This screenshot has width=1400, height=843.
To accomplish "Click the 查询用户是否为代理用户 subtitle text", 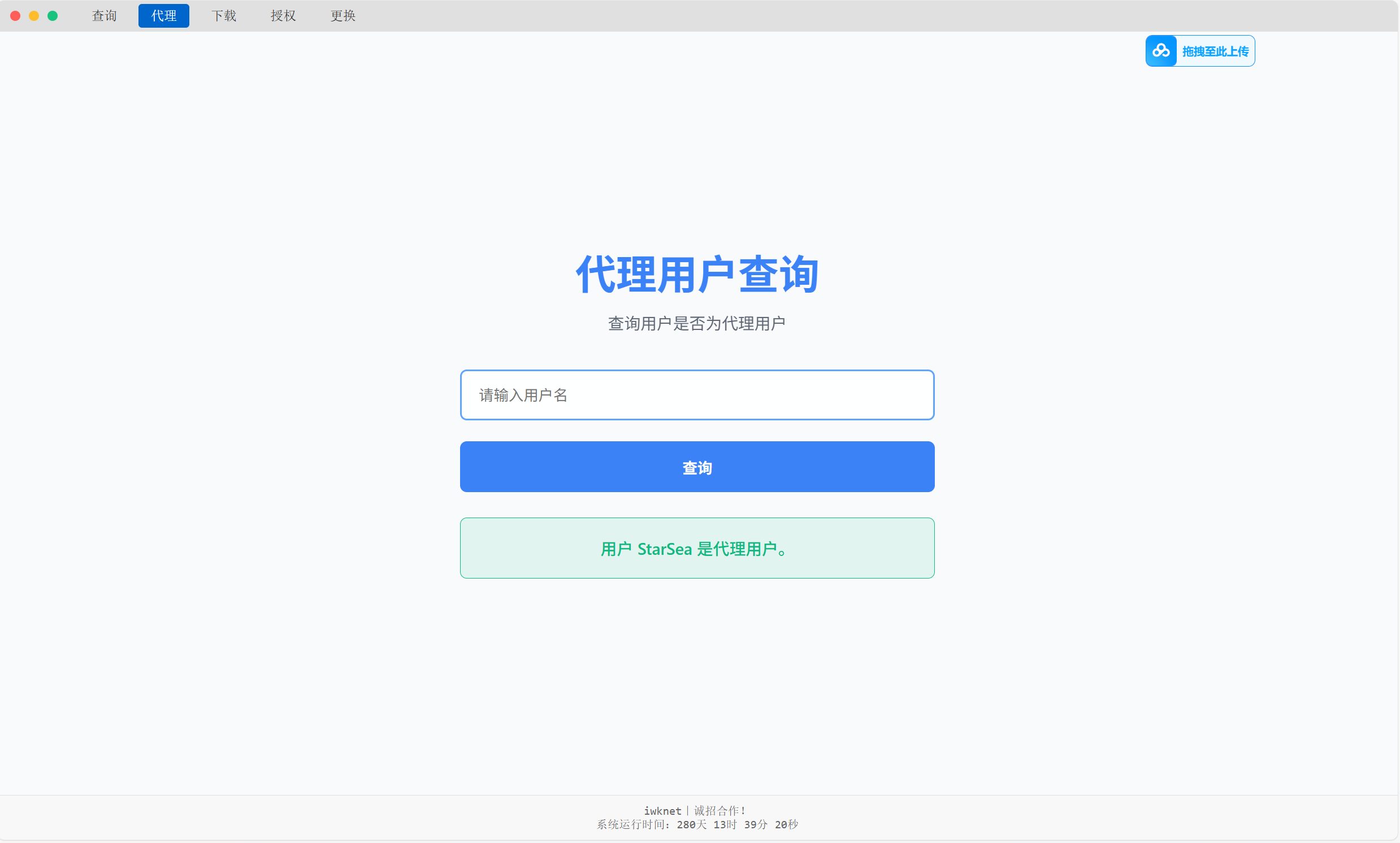I will pos(696,323).
